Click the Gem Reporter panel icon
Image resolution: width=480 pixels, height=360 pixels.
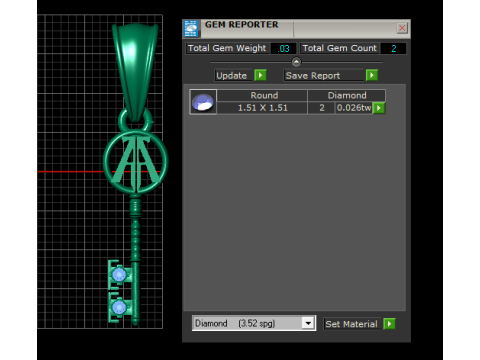191,28
